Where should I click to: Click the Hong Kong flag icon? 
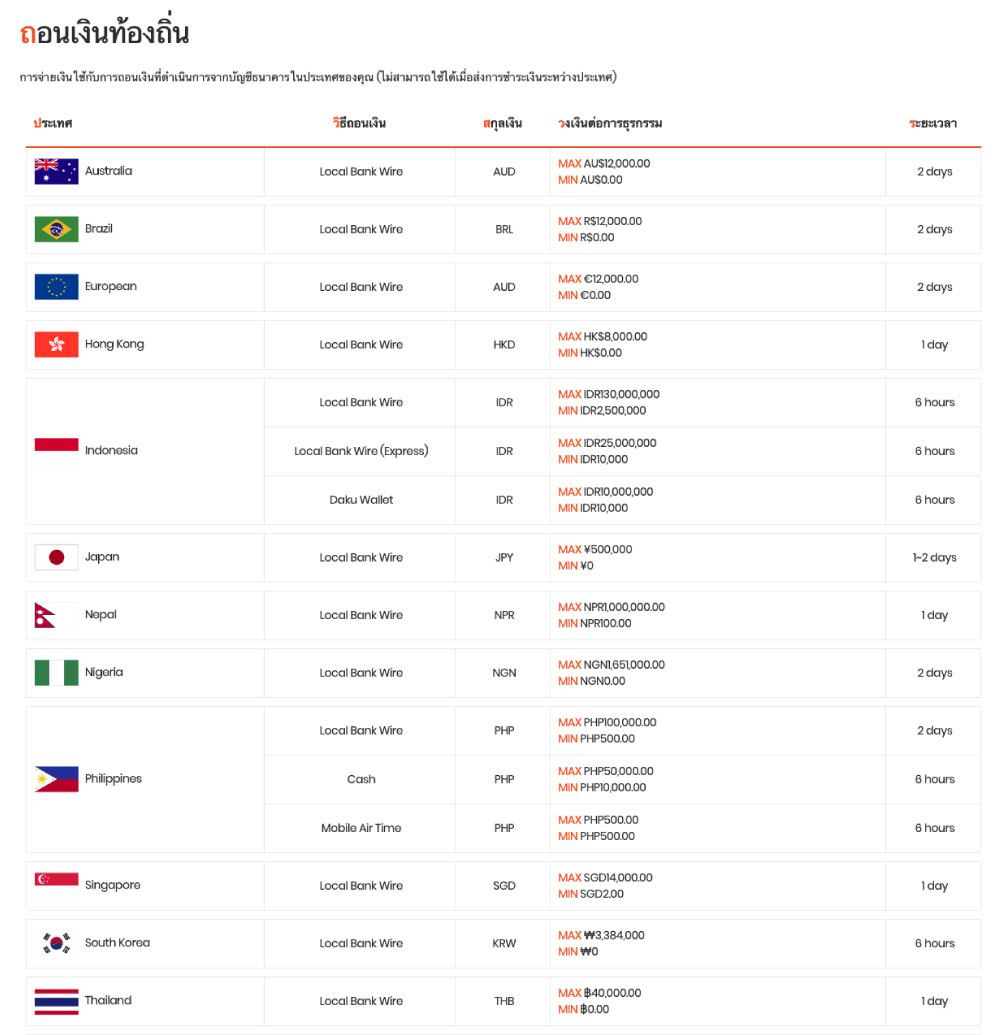(x=56, y=344)
